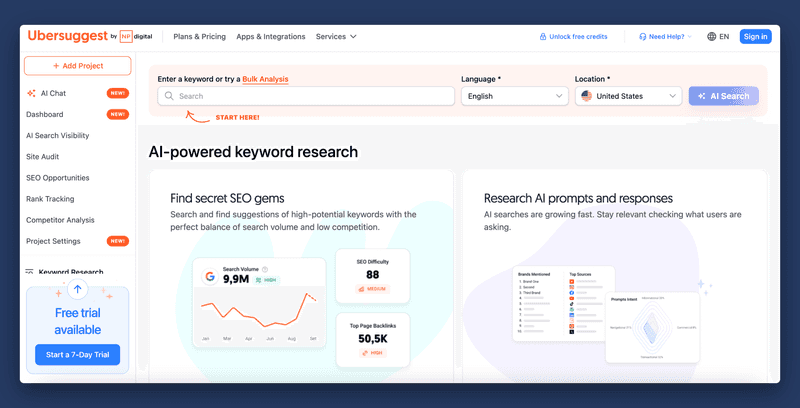The image size is (800, 408).
Task: Click the Free trial available text
Action: coord(78,321)
